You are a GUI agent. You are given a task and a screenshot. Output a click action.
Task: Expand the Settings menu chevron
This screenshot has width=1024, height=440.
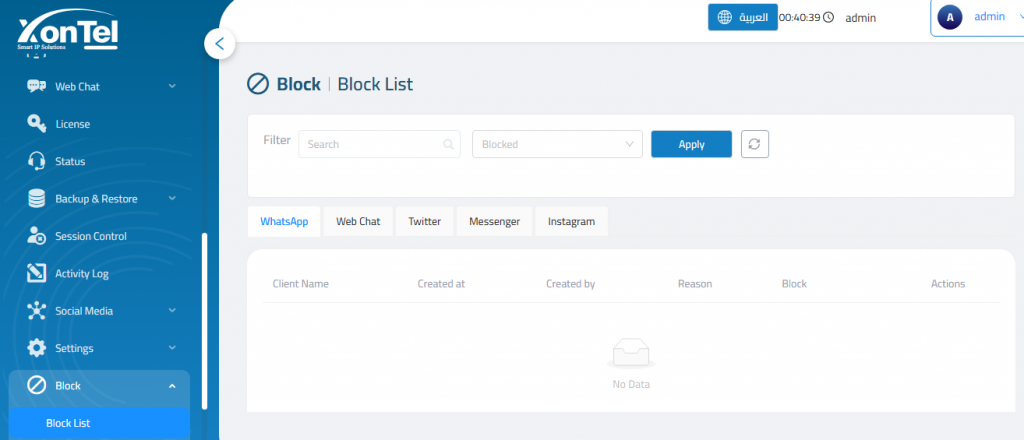(x=172, y=348)
